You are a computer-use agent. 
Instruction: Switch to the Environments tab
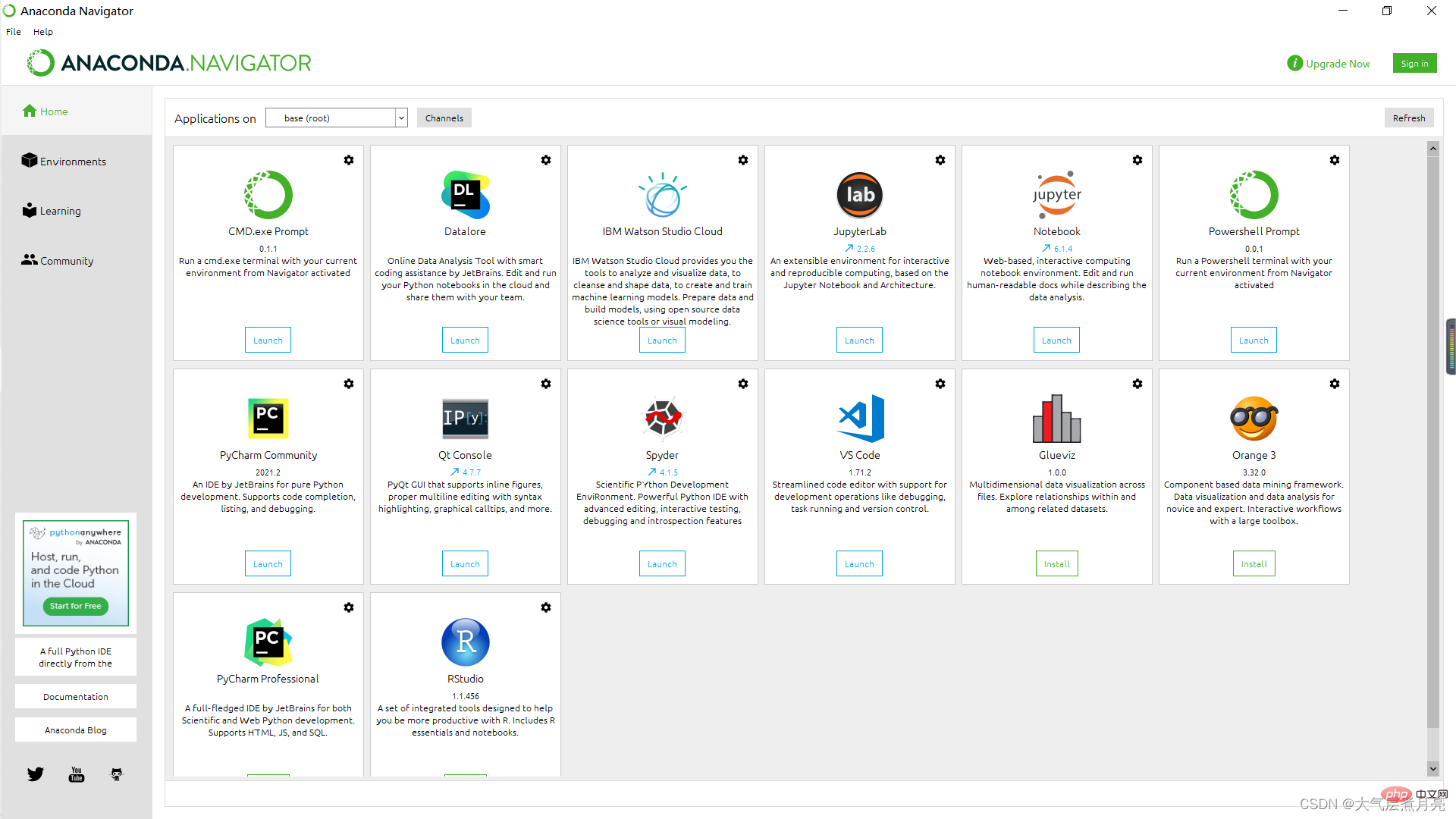click(x=73, y=162)
